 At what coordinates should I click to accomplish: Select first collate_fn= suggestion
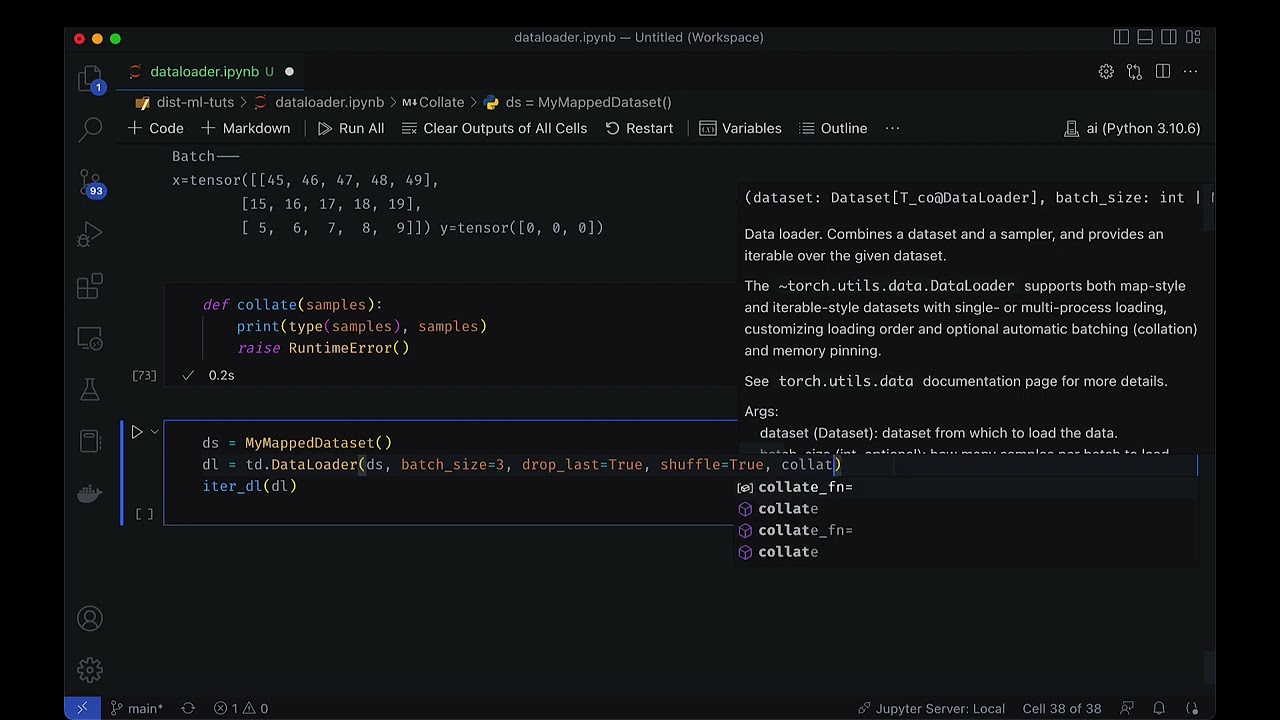pyautogui.click(x=967, y=487)
